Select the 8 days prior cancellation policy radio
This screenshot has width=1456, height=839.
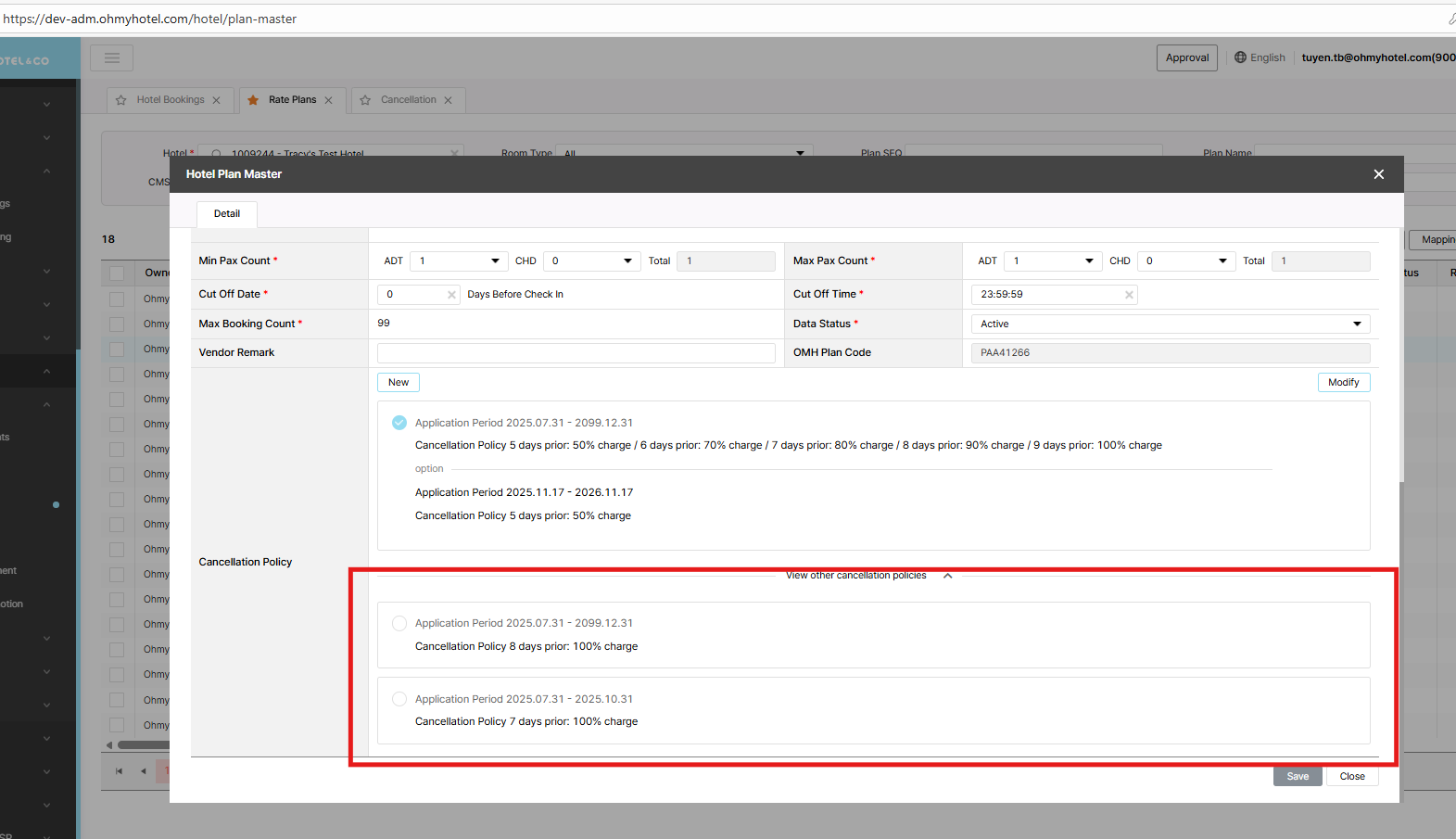[399, 624]
